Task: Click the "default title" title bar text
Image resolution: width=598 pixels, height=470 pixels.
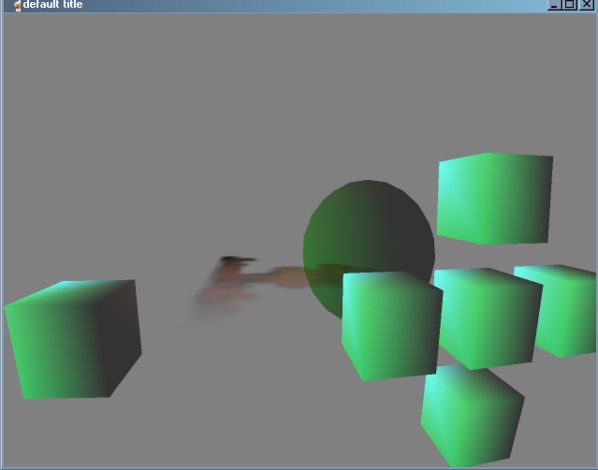Action: point(53,5)
